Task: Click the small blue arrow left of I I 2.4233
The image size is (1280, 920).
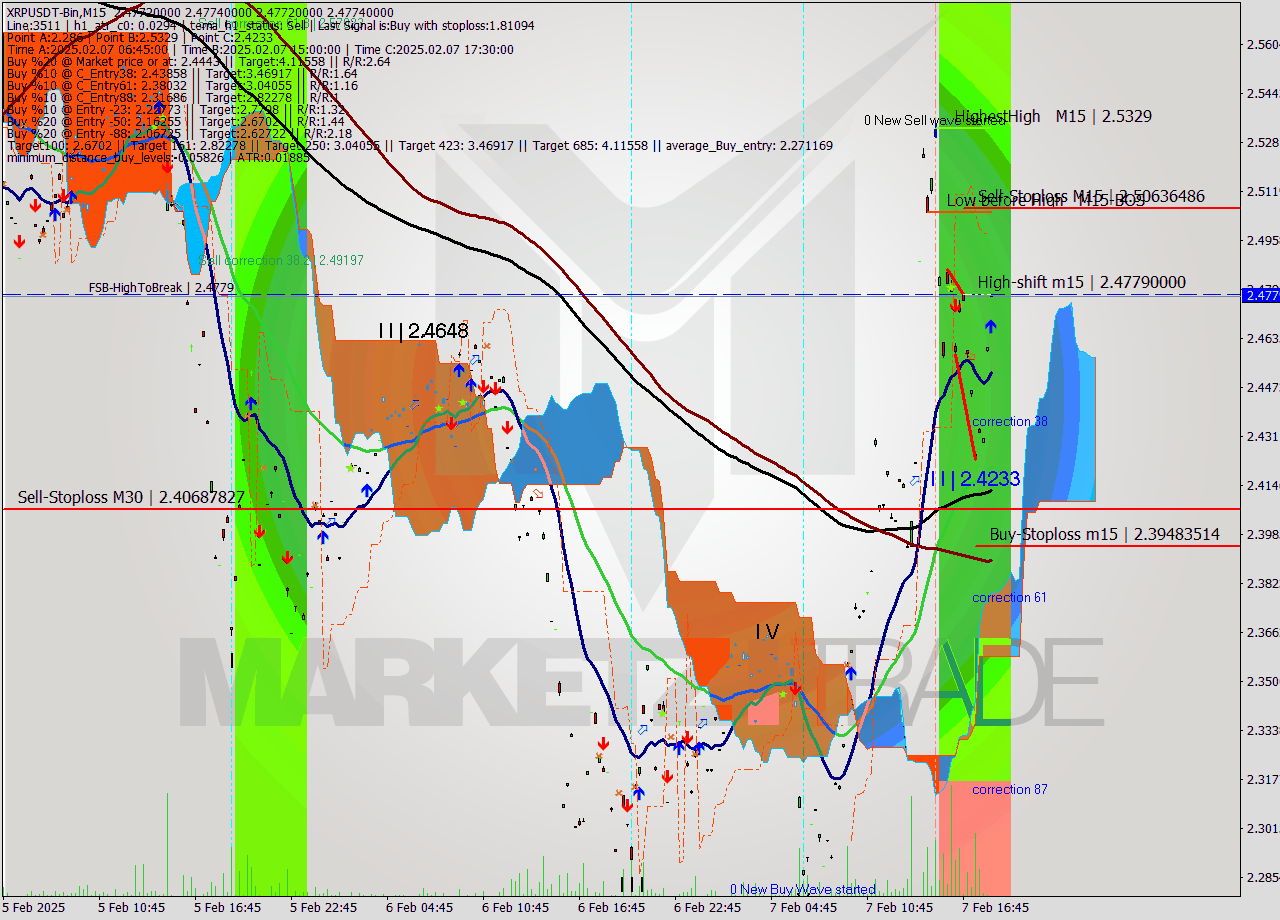Action: (915, 481)
